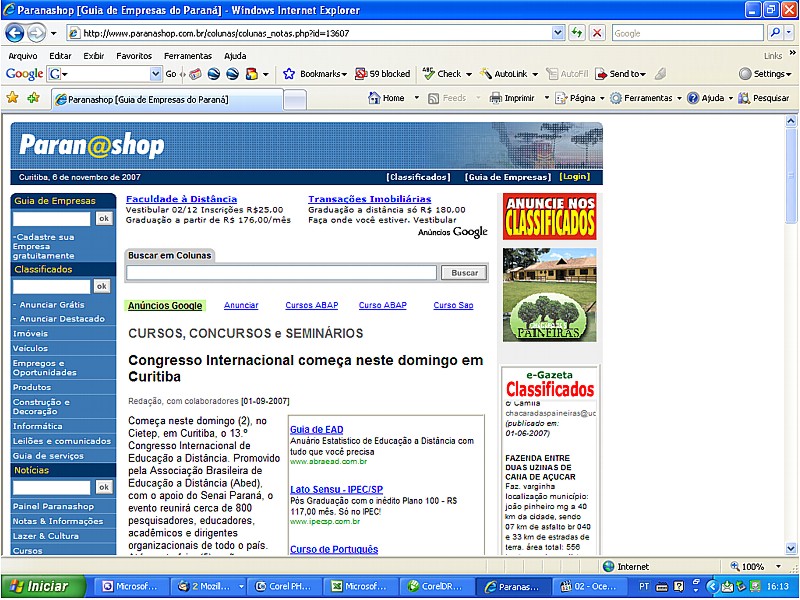Click the Imprimir printer icon

pos(496,98)
